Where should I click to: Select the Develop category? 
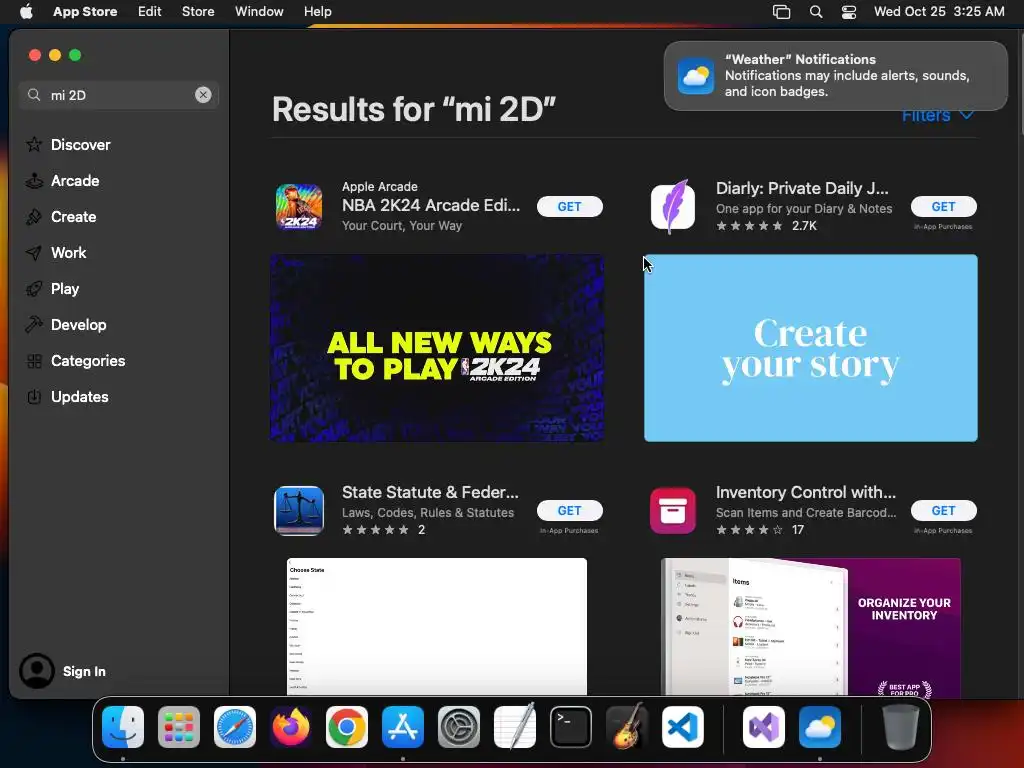(x=66, y=325)
